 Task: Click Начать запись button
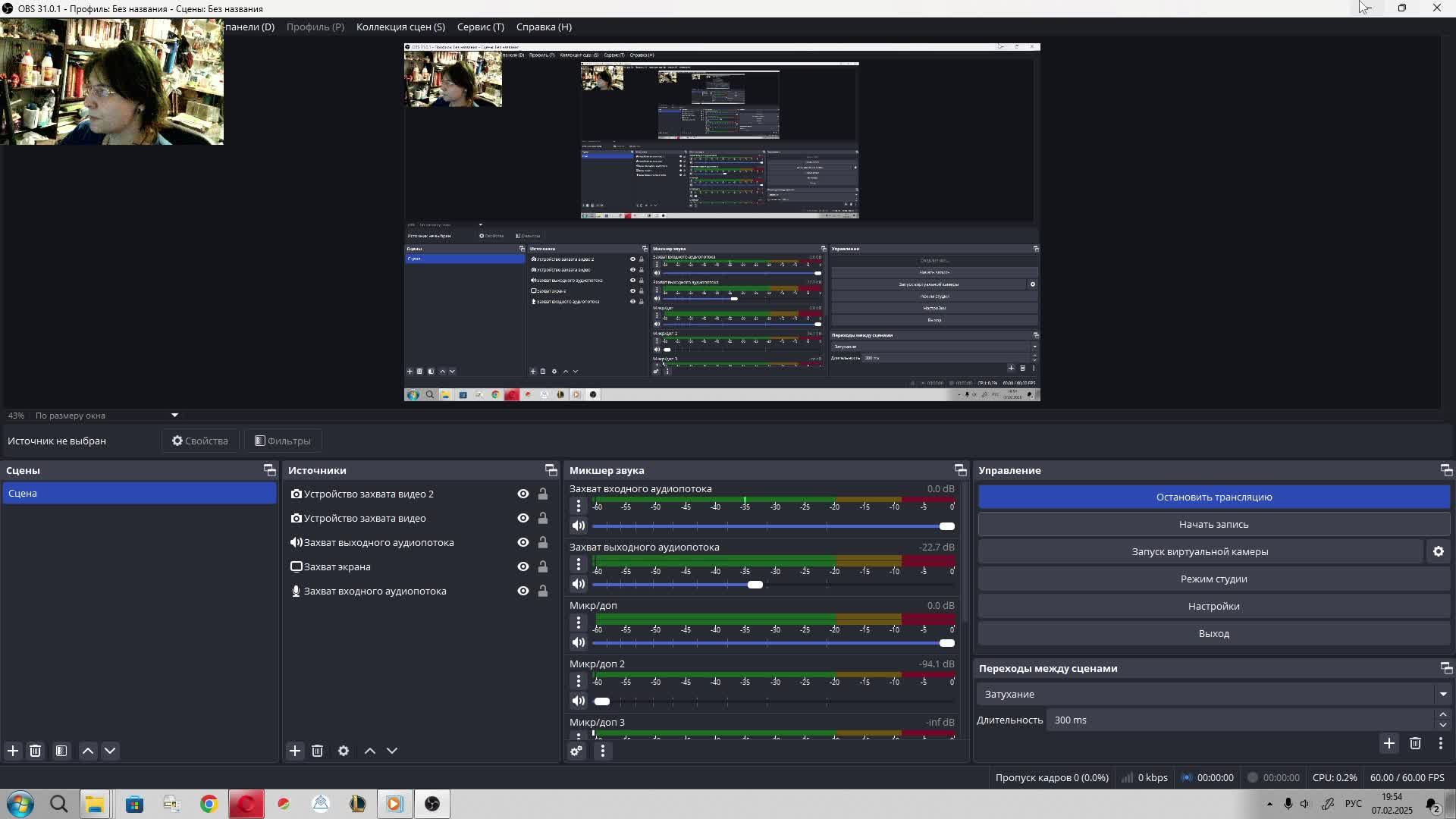click(x=1213, y=524)
